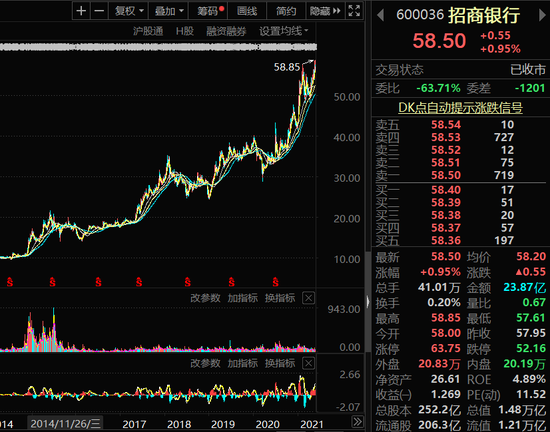
Task: Click the 卖一 price 58.50 row
Action: (x=460, y=175)
